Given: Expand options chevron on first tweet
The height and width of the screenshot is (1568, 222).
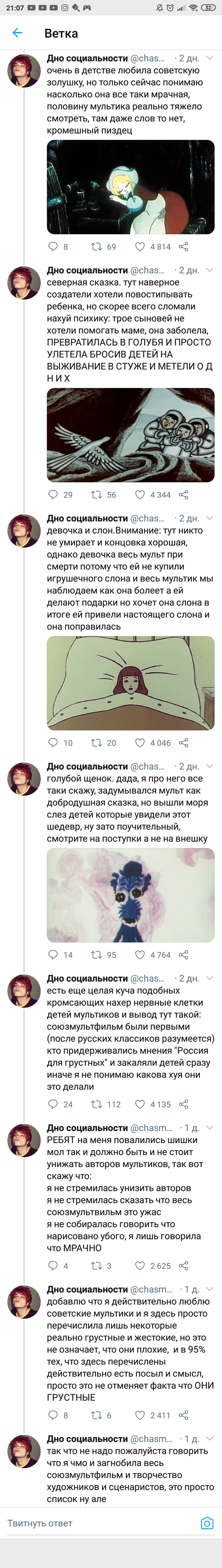Looking at the screenshot, I should (x=210, y=58).
